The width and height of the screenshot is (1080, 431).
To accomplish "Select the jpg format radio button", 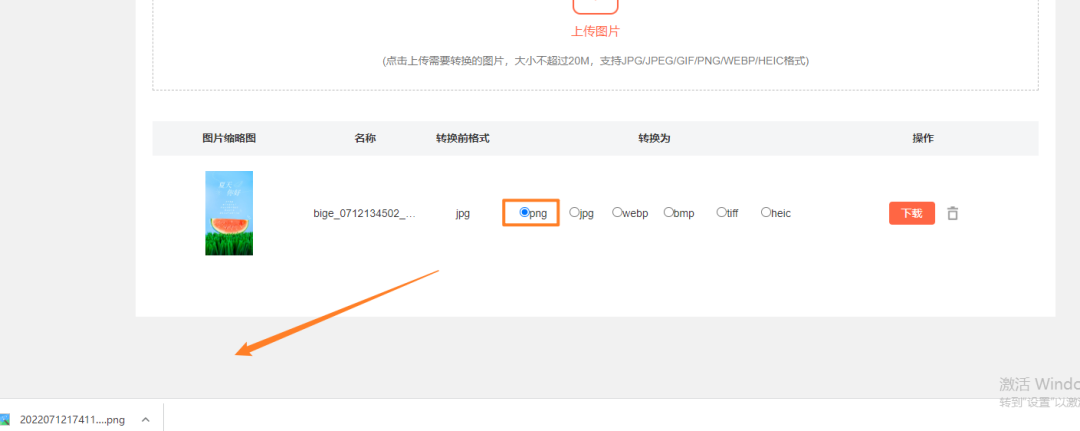I will (x=574, y=213).
